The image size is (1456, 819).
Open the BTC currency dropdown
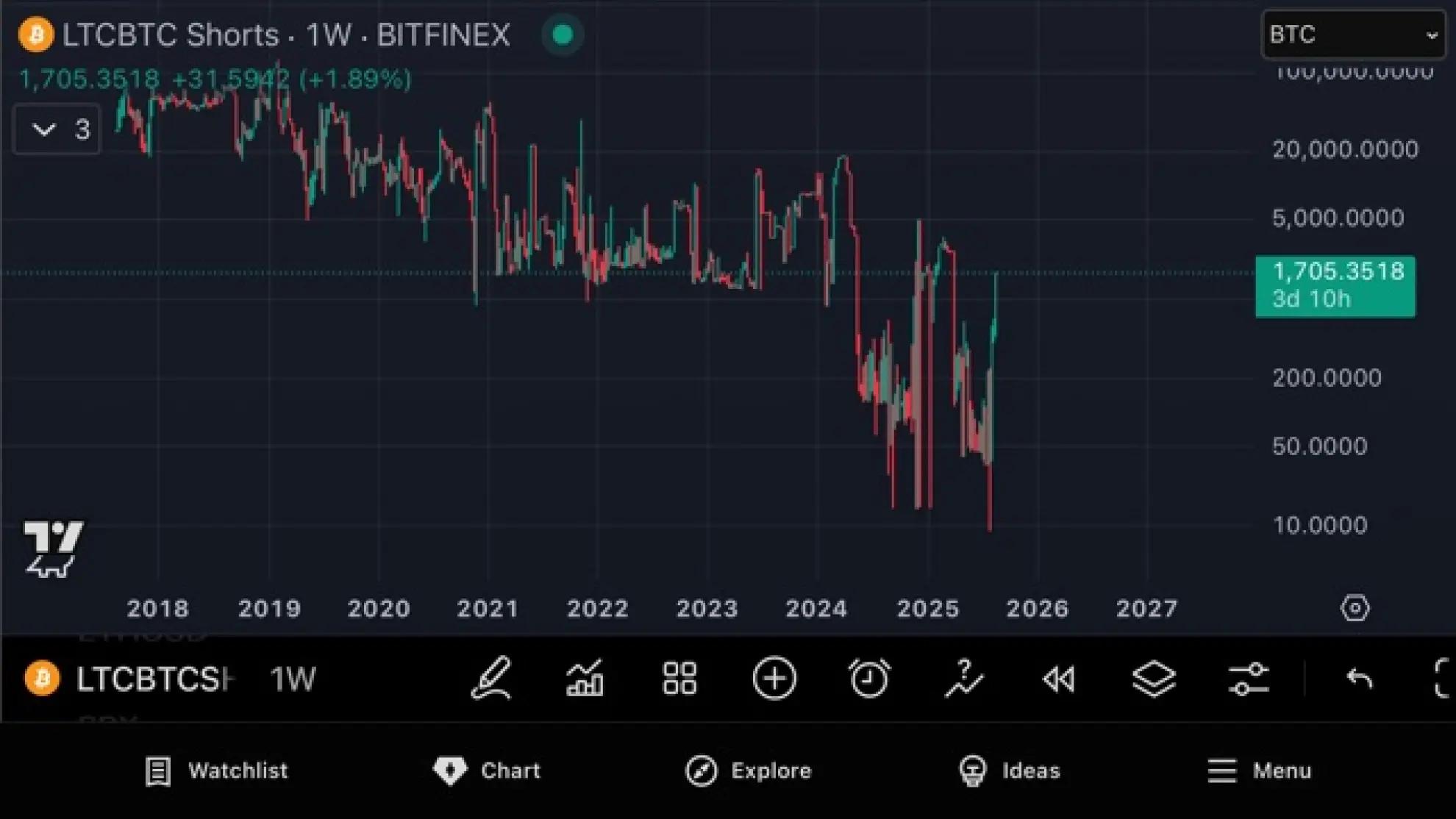coord(1353,35)
